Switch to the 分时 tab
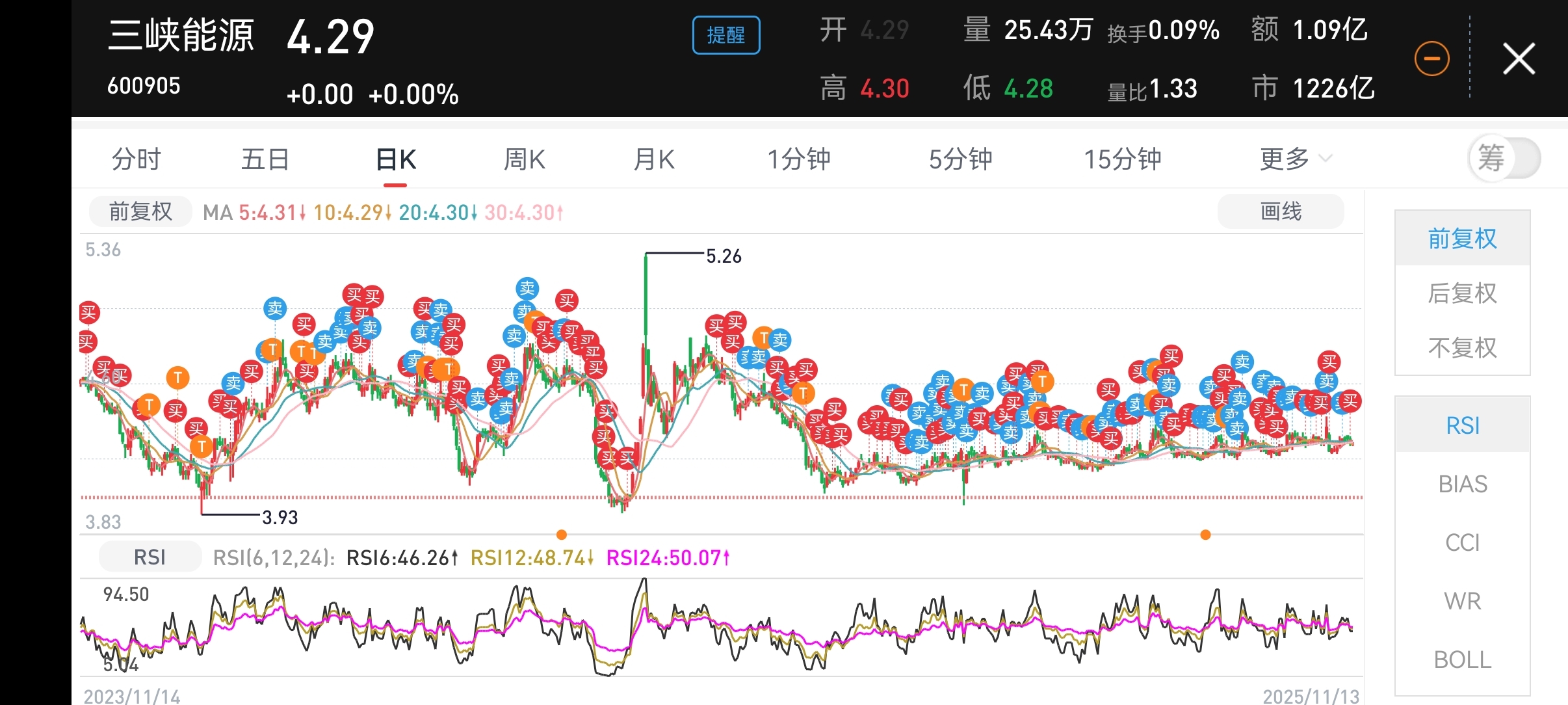The height and width of the screenshot is (705, 1568). coord(136,159)
